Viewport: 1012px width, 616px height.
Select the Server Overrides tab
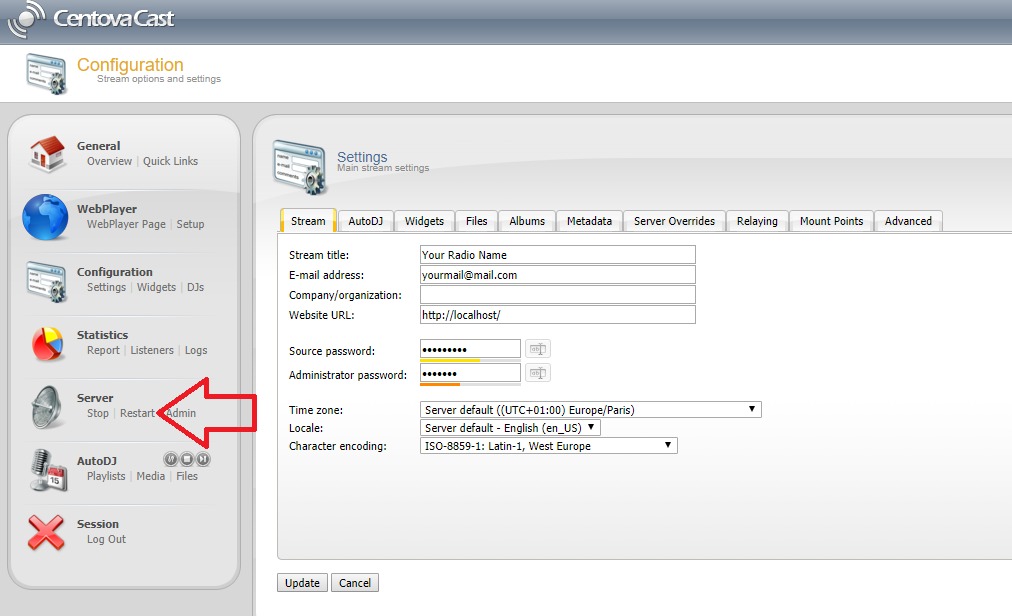[674, 221]
